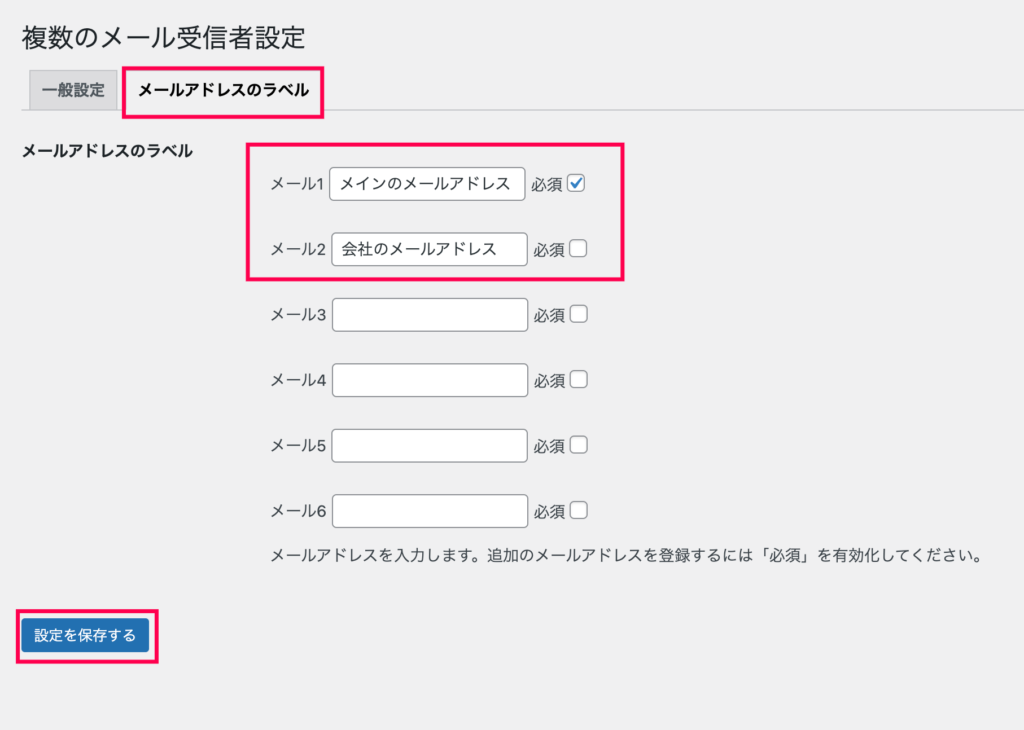Select the empty メール4 text field
1024x730 pixels.
(430, 380)
